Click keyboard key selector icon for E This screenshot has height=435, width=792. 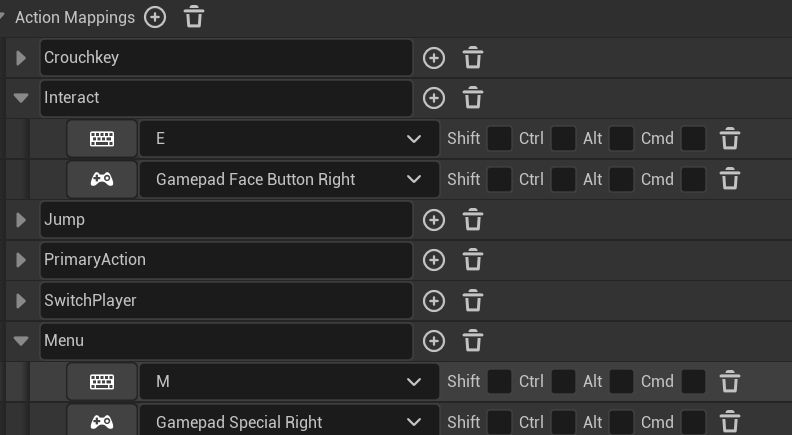(x=102, y=139)
